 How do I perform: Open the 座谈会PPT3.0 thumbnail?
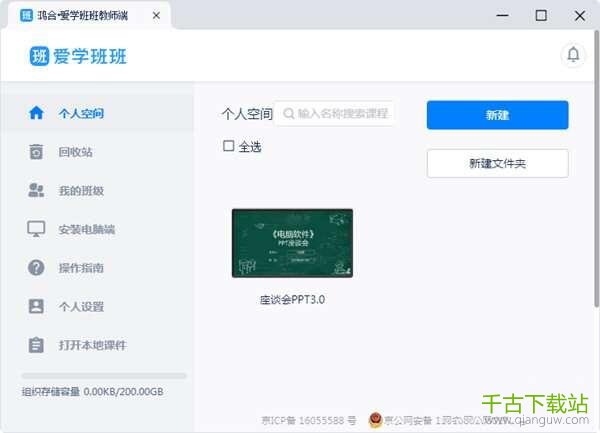[x=292, y=243]
